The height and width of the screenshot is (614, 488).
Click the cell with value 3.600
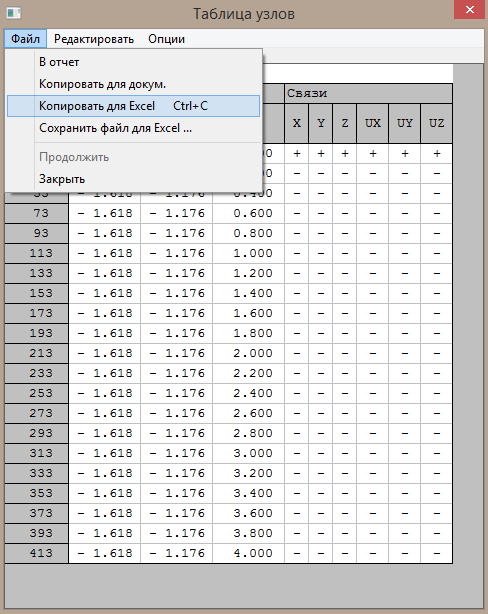[248, 513]
